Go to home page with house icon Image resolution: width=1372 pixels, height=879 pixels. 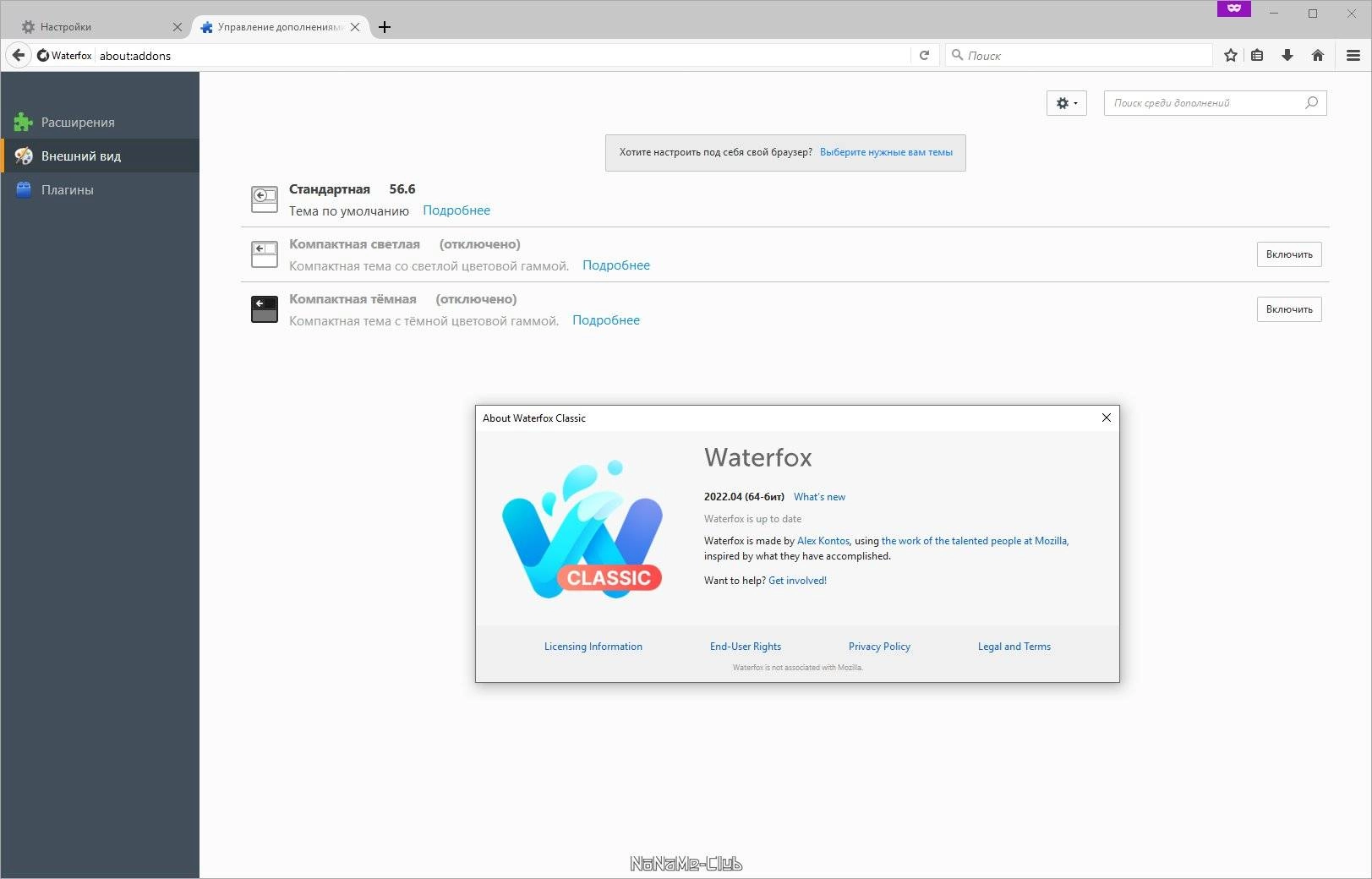pos(1318,55)
